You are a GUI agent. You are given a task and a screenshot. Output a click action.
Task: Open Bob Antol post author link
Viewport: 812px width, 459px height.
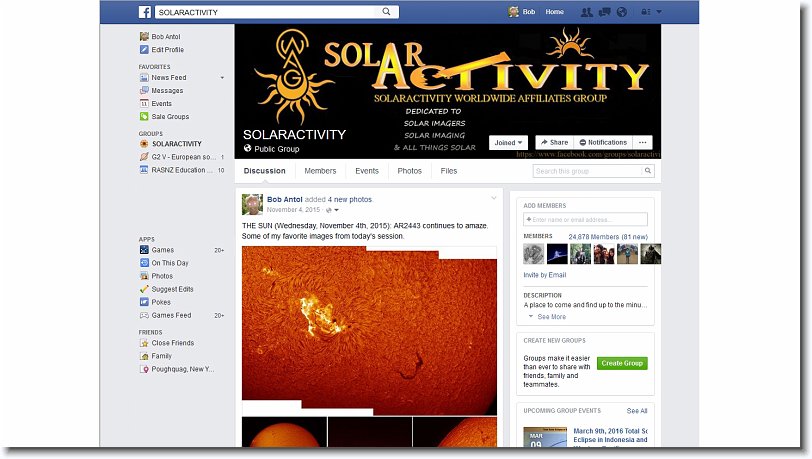(x=284, y=199)
